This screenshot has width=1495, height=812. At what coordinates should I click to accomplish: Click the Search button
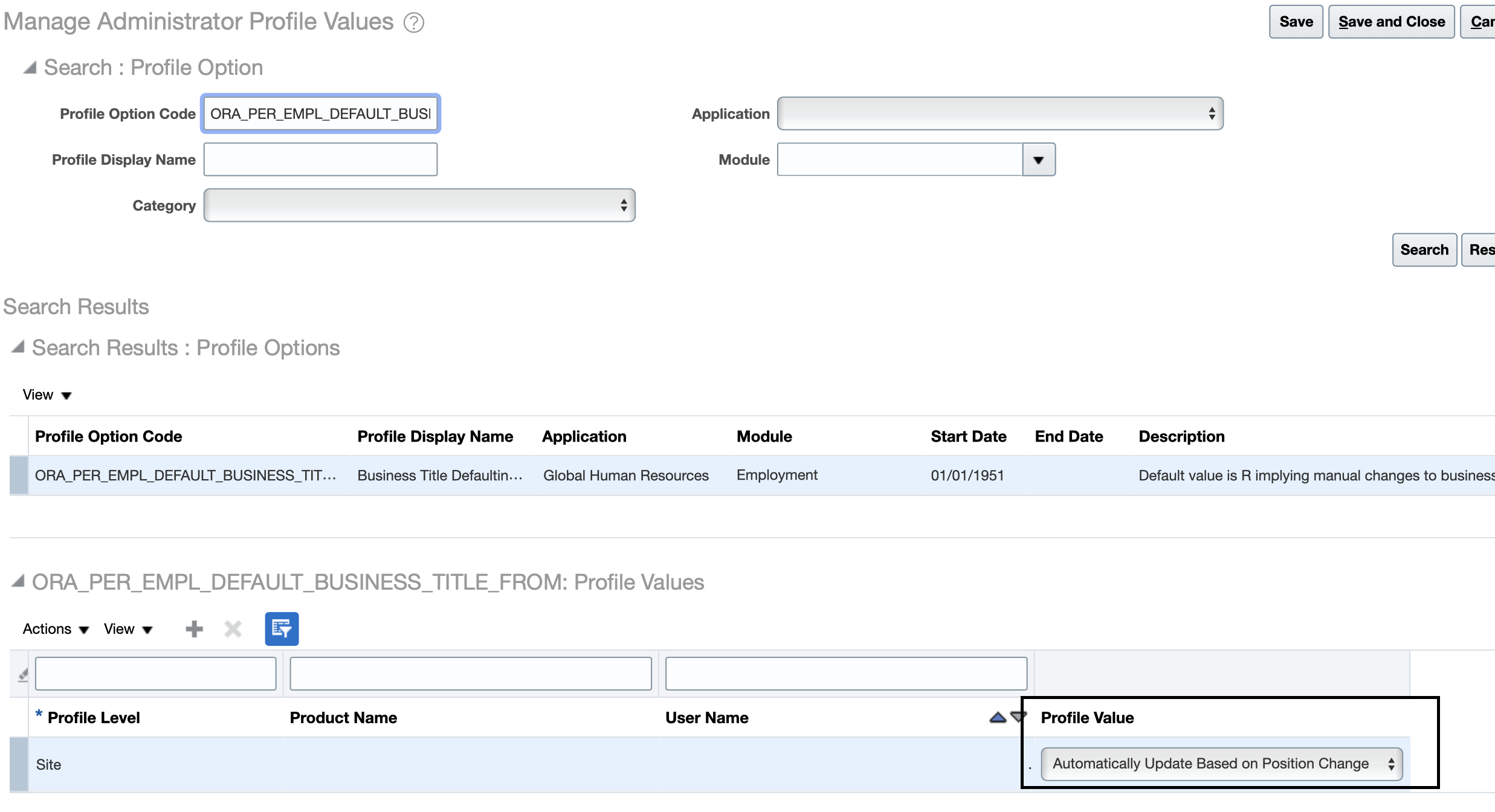(1424, 250)
